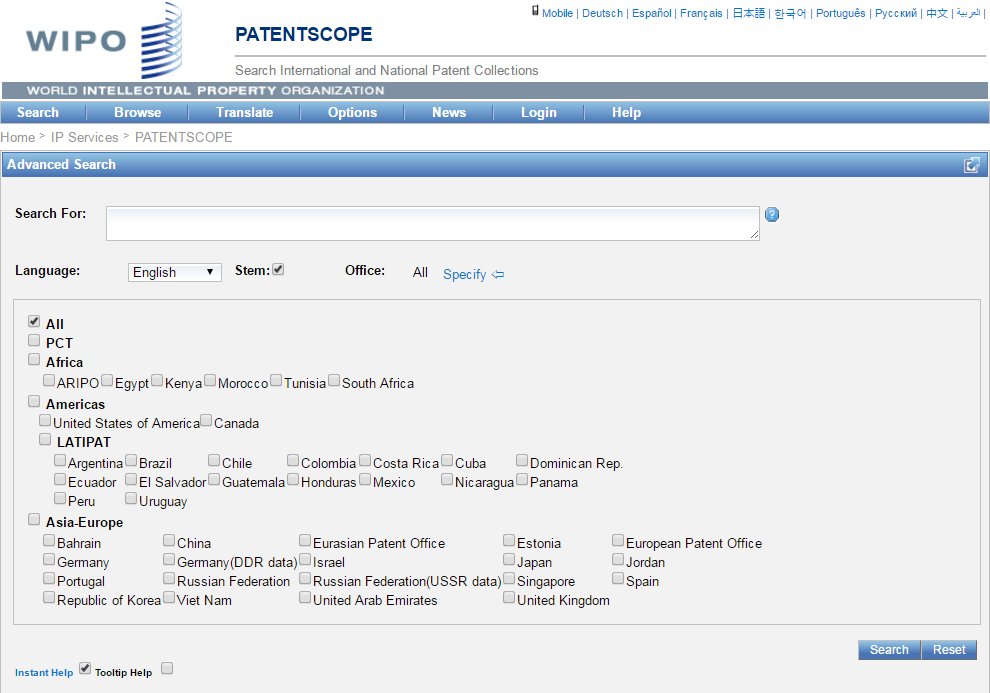Tick the Egypt checkbox
The height and width of the screenshot is (693, 990).
coord(107,380)
